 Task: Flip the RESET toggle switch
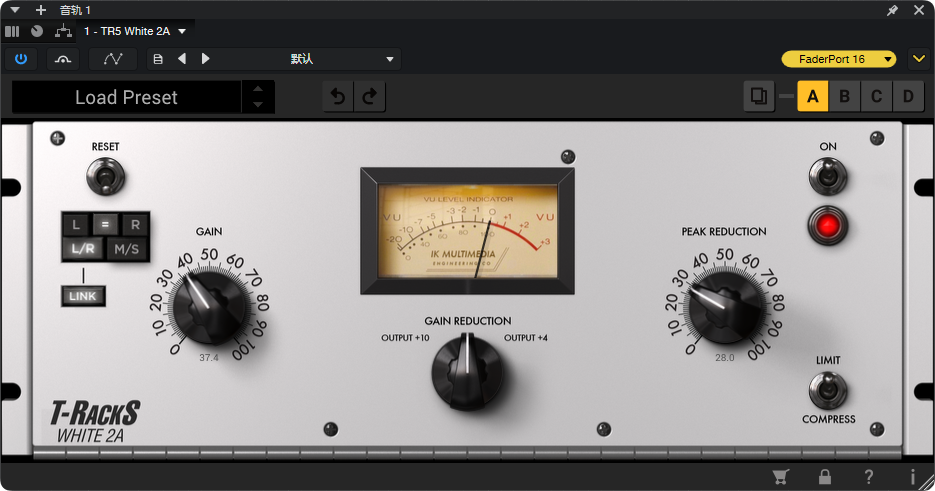click(x=106, y=177)
